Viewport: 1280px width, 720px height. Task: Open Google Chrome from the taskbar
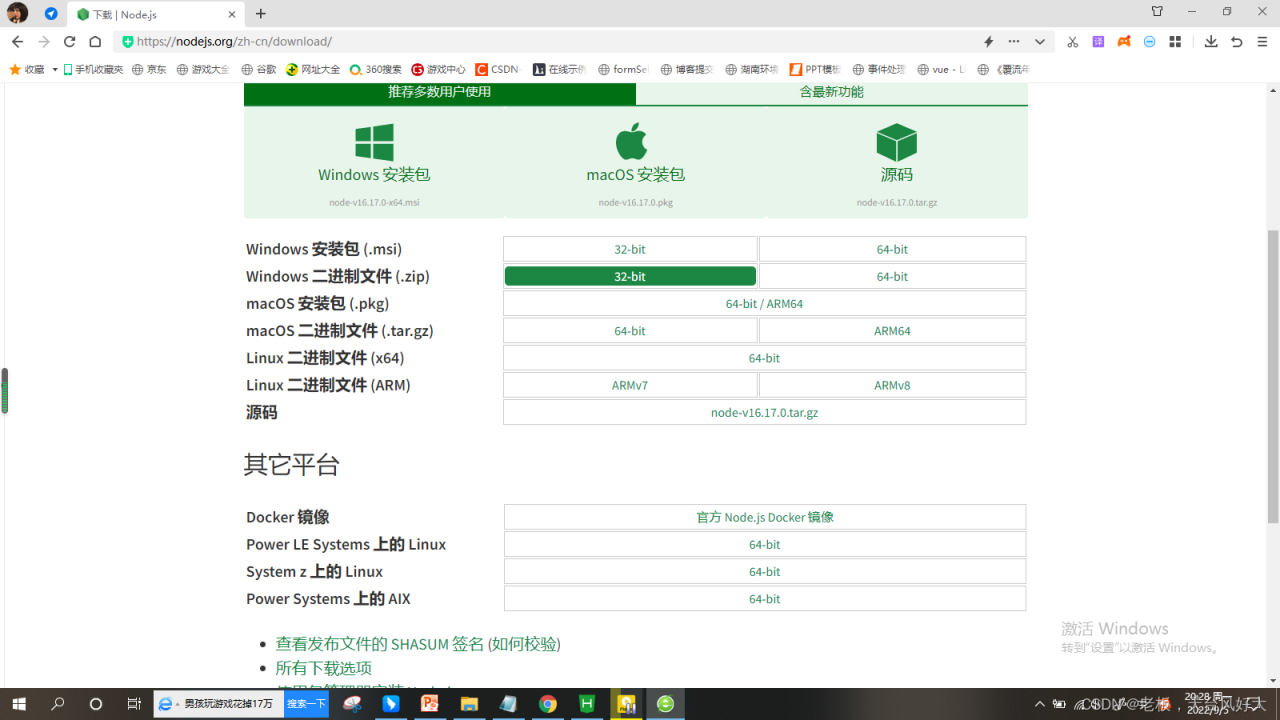tap(548, 704)
